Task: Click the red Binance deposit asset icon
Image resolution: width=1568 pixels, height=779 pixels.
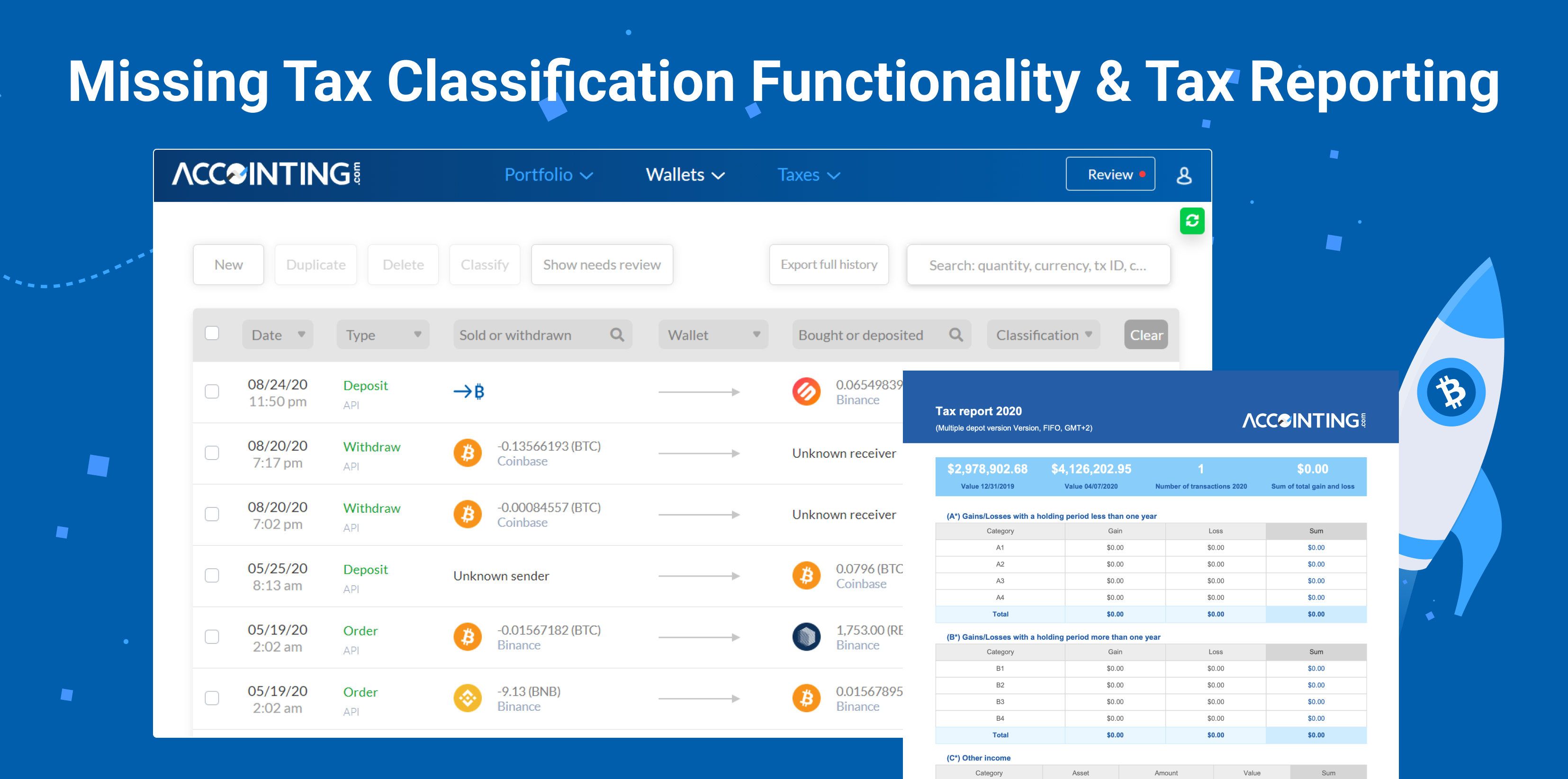Action: 806,391
